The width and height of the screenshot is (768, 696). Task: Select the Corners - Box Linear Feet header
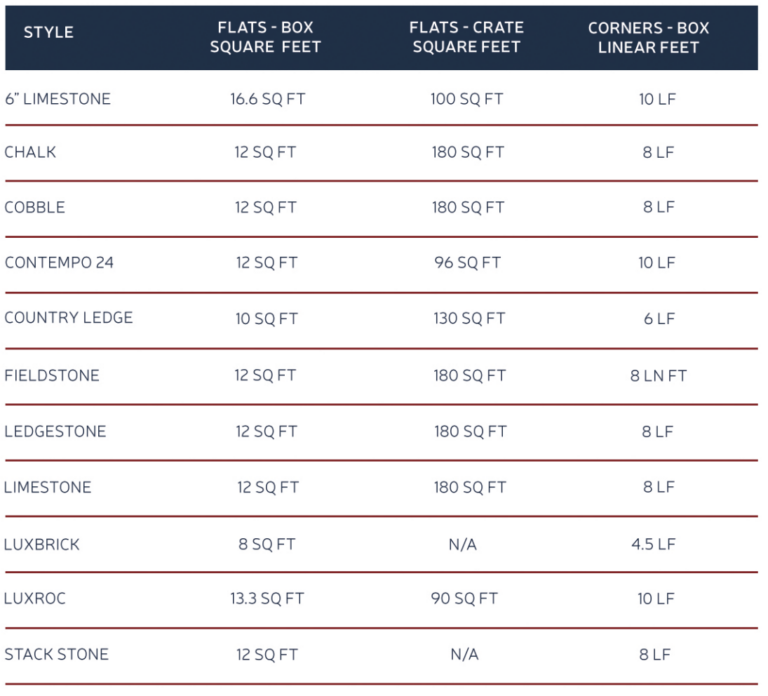(x=648, y=38)
